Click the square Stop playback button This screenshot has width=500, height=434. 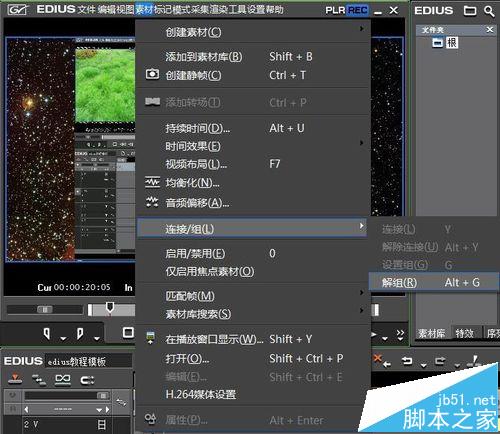[128, 332]
